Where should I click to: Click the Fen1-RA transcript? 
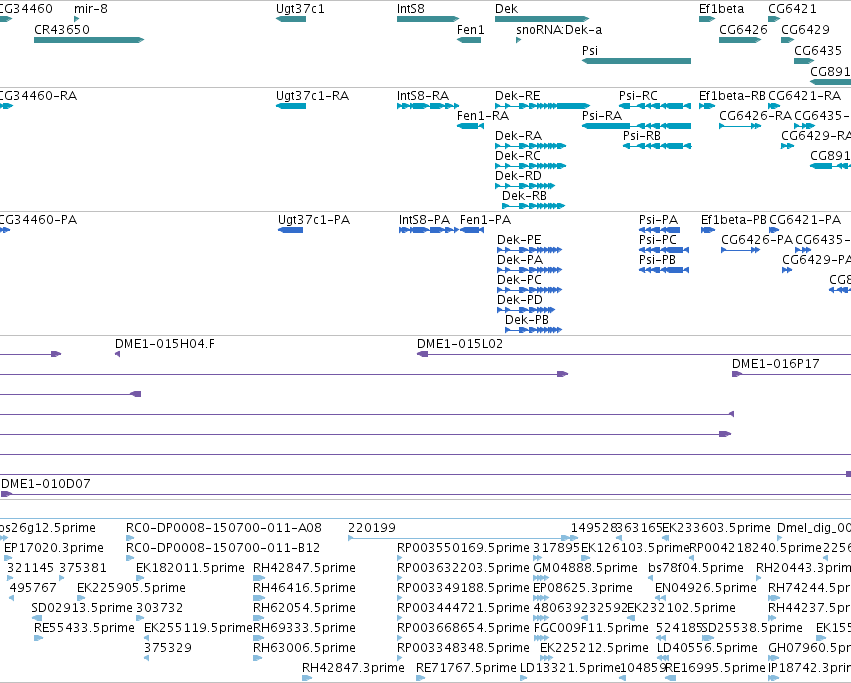(x=471, y=126)
